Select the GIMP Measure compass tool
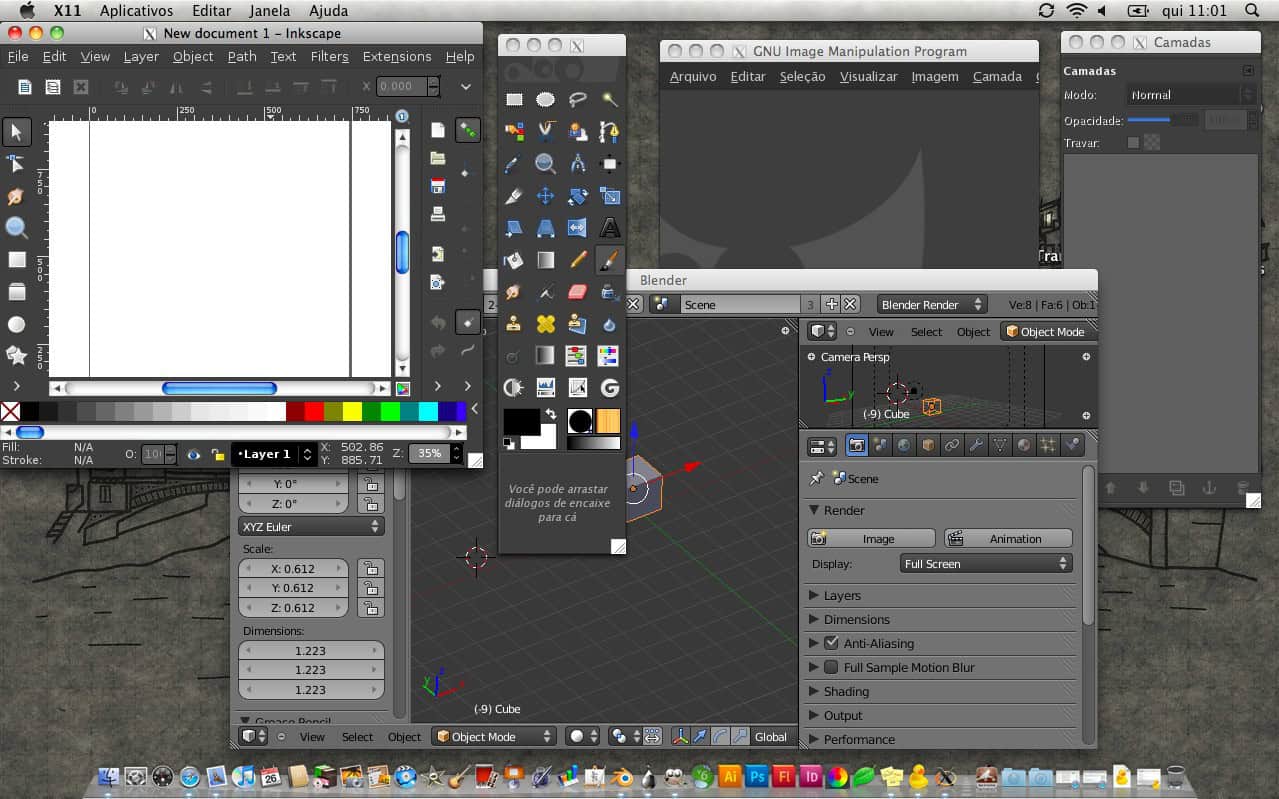Viewport: 1279px width, 799px height. pyautogui.click(x=578, y=164)
